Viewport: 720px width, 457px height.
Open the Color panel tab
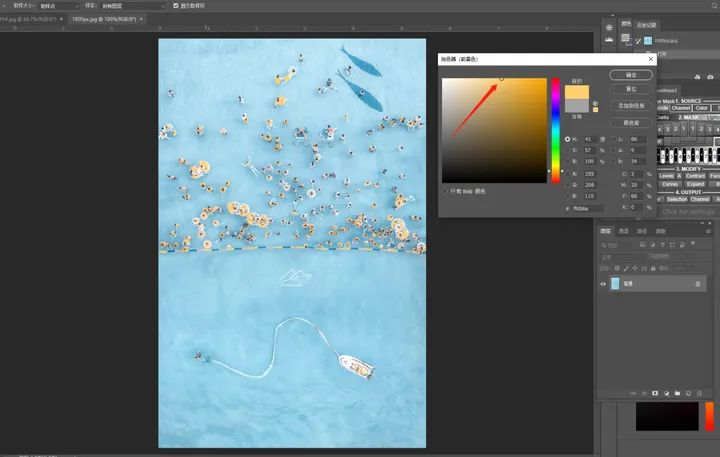point(626,23)
